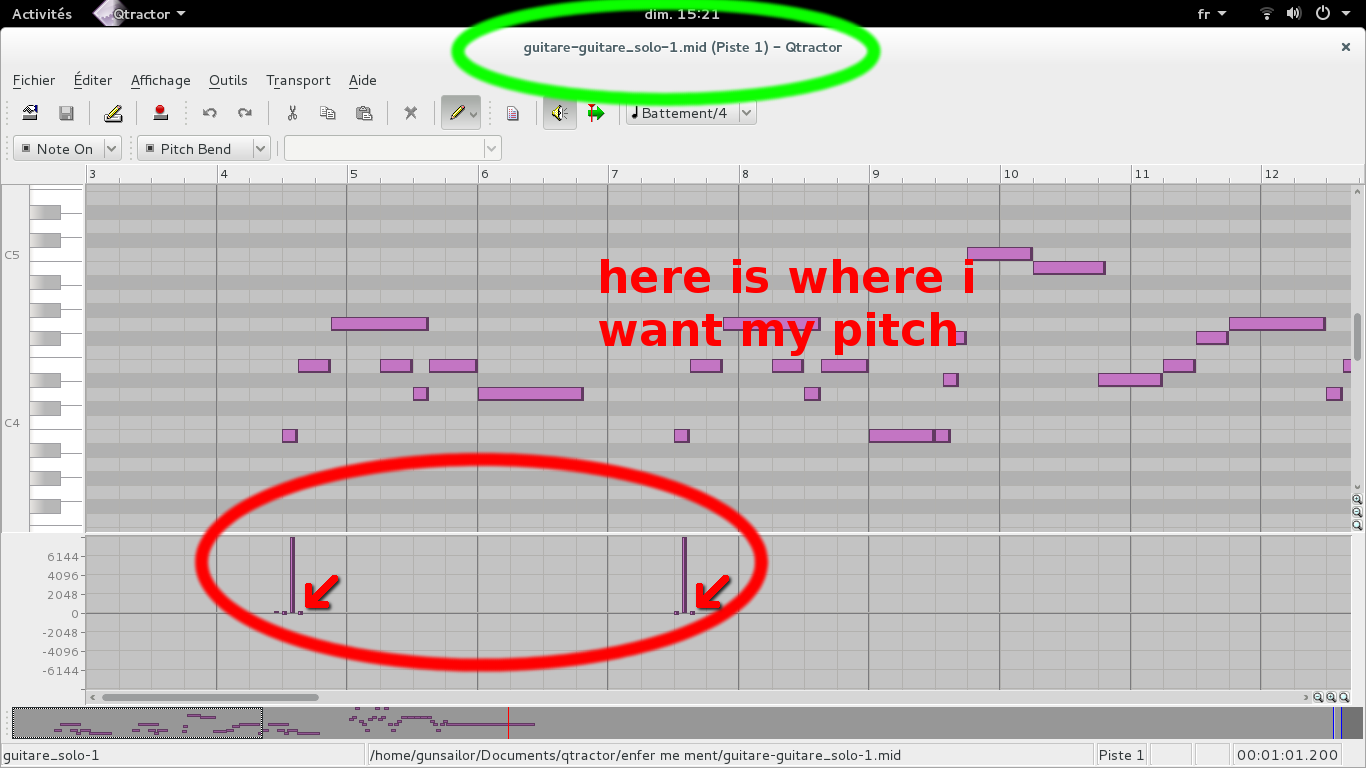
Task: Zoom in vertically on piano roll
Action: coord(1357,499)
